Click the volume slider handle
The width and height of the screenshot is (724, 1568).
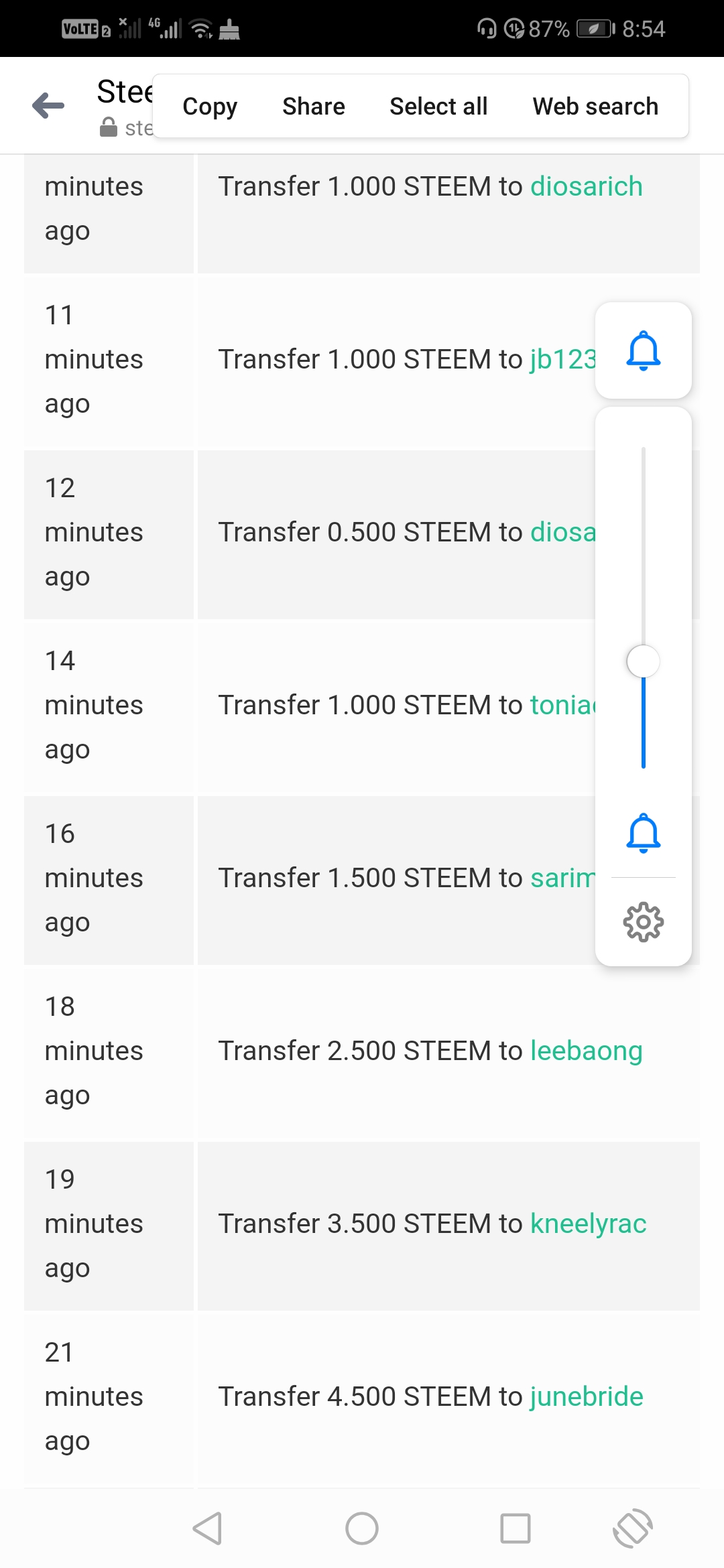click(643, 661)
